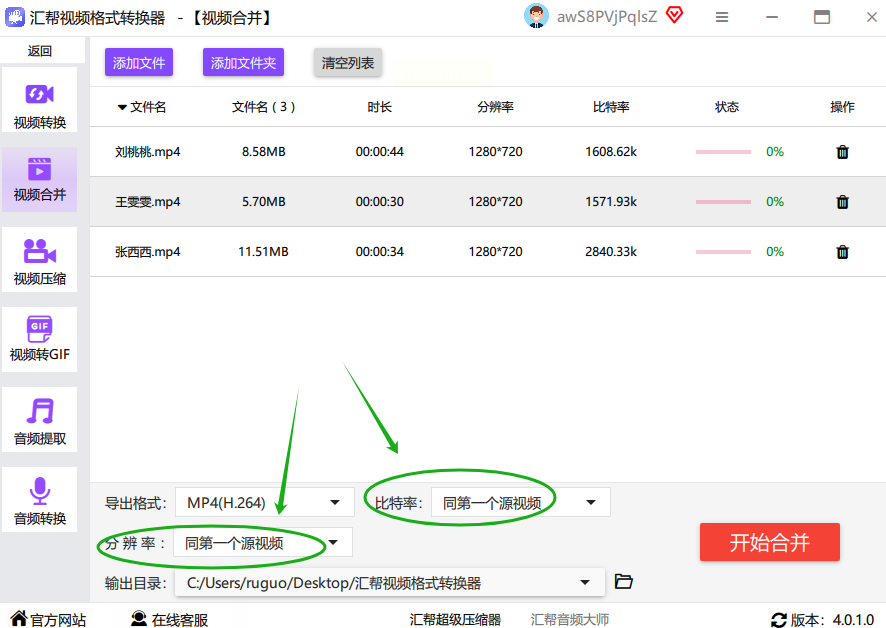This screenshot has height=628, width=886.
Task: Open the 在线客服 online support link
Action: tap(180, 620)
